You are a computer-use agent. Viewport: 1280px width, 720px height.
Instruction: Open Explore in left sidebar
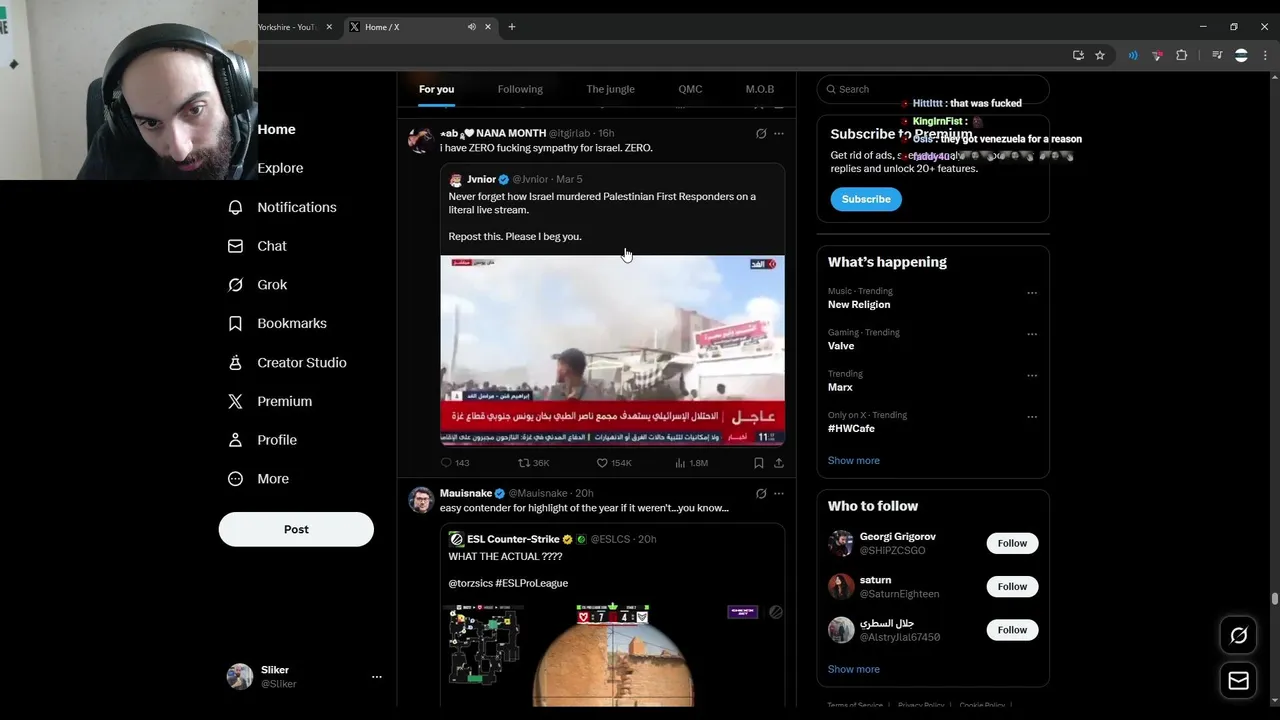280,168
